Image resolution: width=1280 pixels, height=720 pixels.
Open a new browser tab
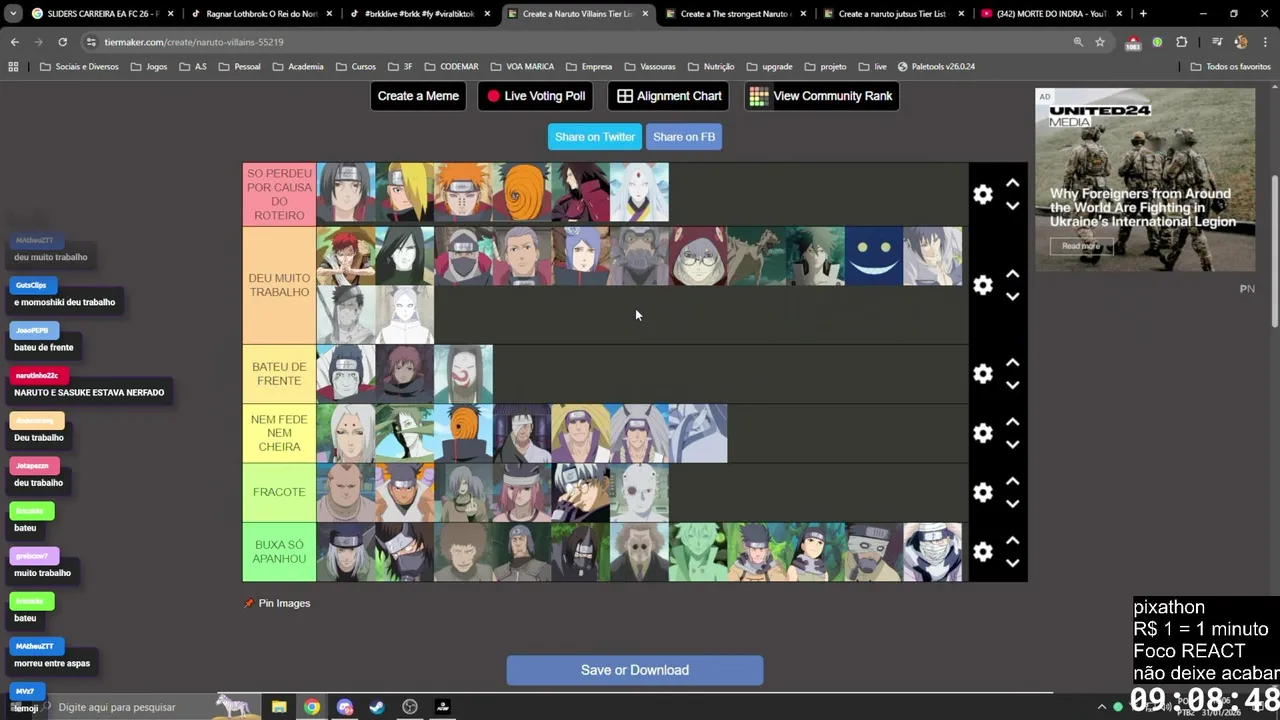pos(1143,14)
